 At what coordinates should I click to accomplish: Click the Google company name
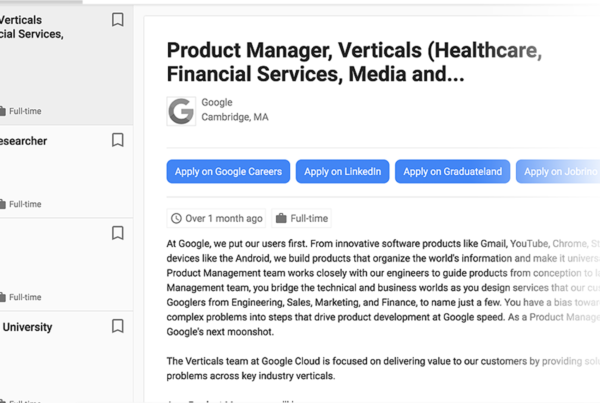point(217,103)
